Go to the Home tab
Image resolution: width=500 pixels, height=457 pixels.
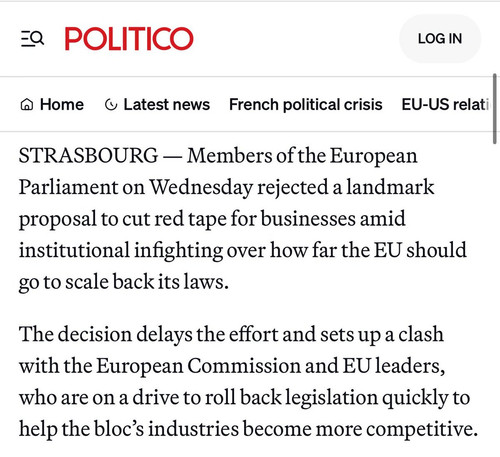pyautogui.click(x=52, y=105)
